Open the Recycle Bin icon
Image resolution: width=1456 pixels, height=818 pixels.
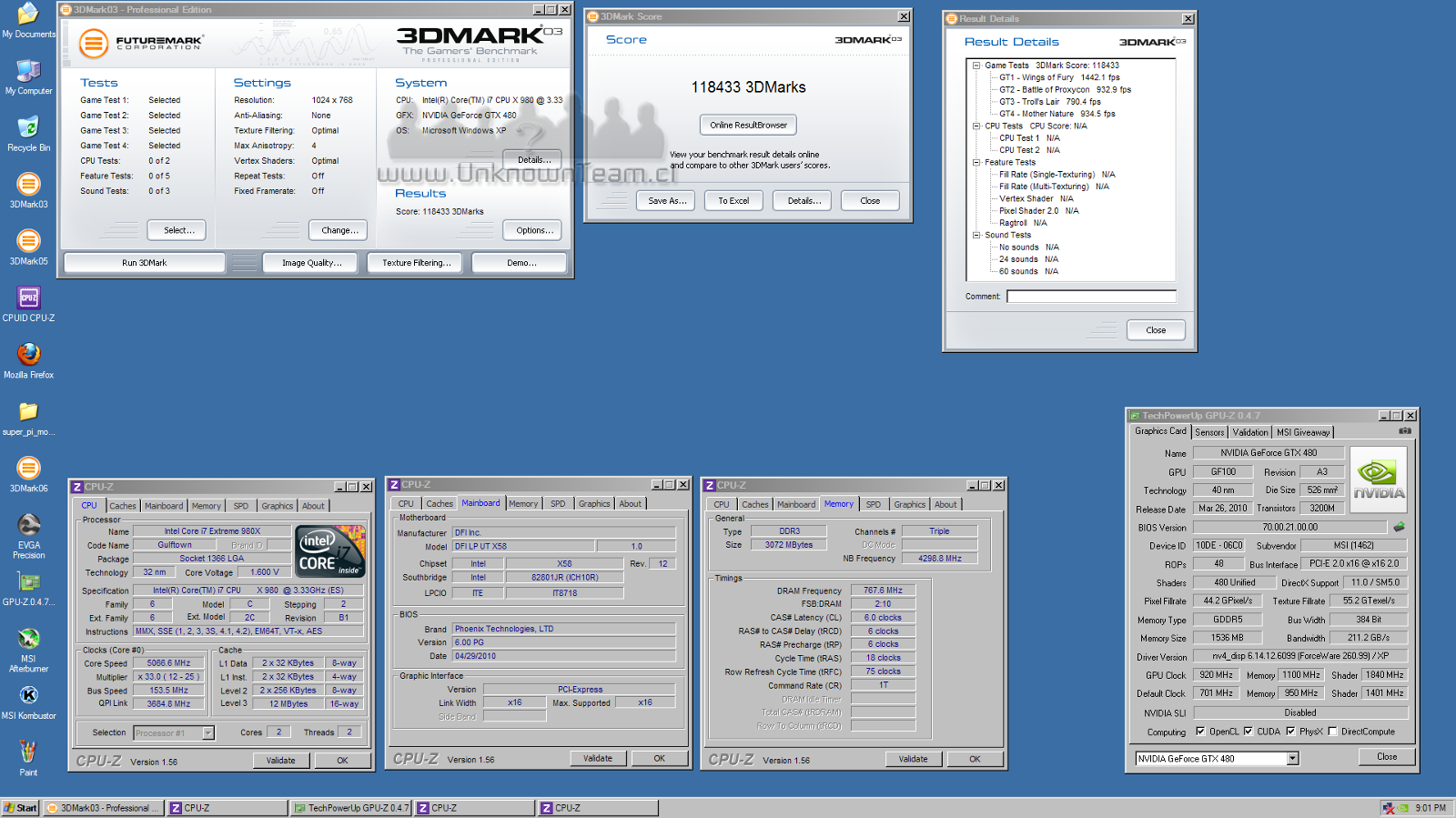coord(28,134)
